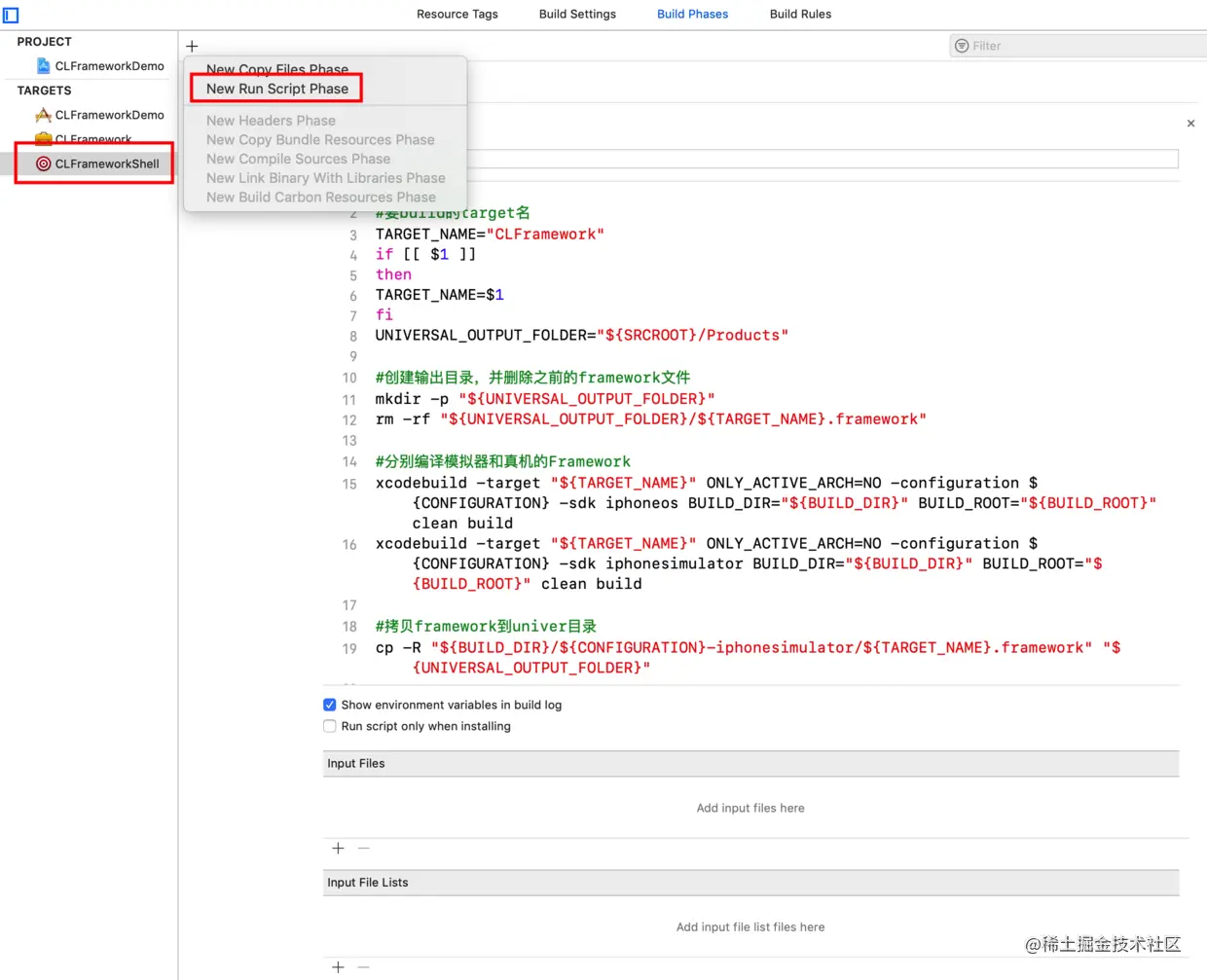
Task: Click the 'then' keyword line
Action: (x=393, y=274)
